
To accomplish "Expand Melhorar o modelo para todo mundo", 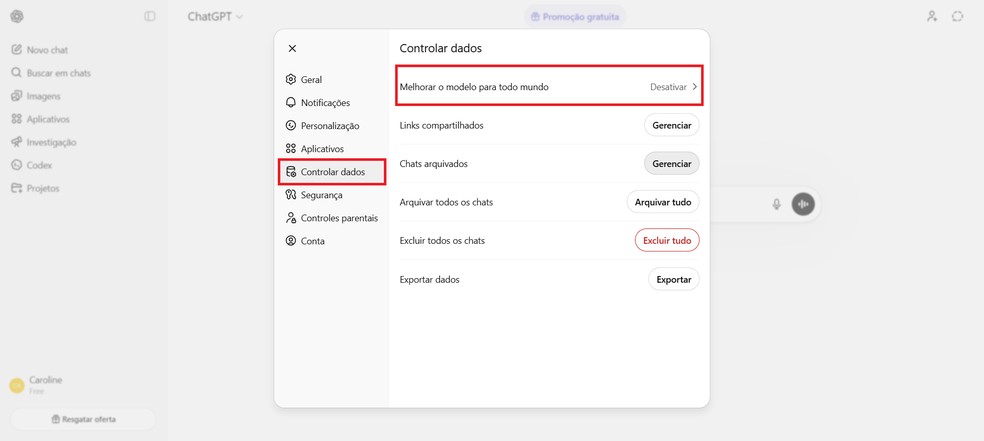I will click(x=549, y=87).
